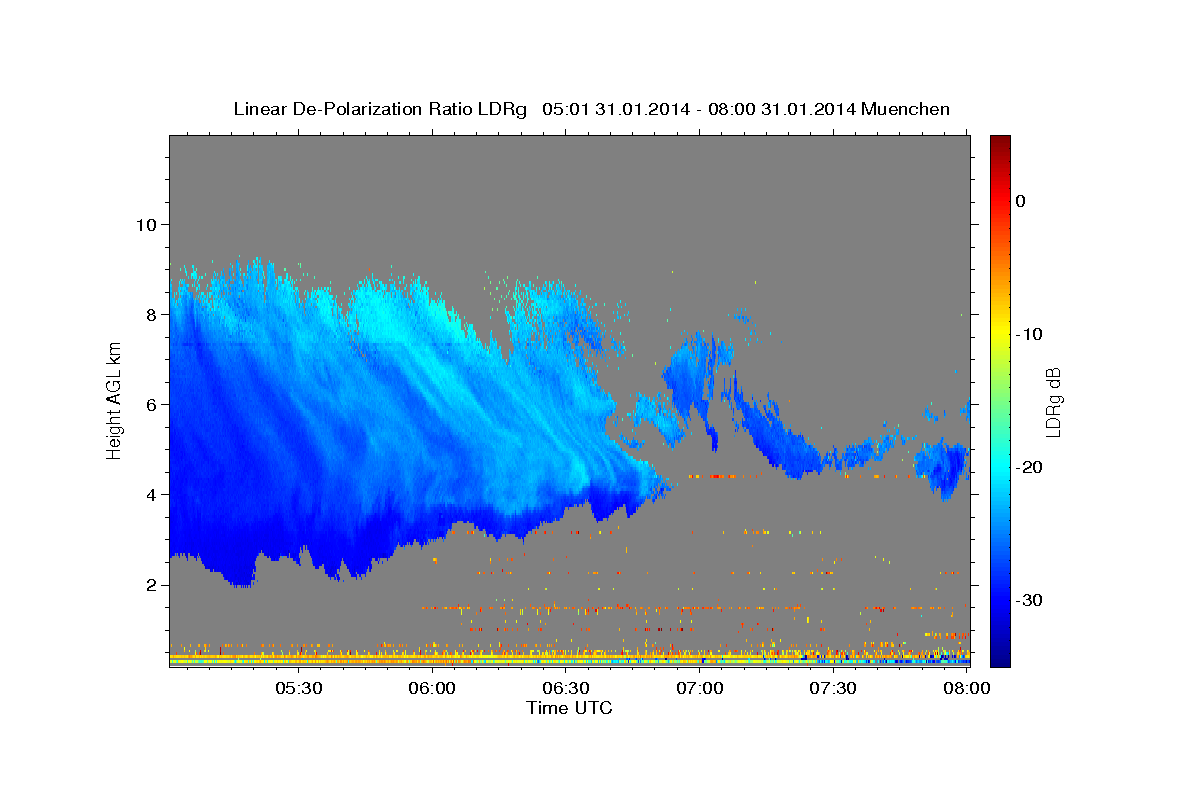Click the 07:30 time tick label
This screenshot has height=800, width=1200.
pyautogui.click(x=833, y=688)
